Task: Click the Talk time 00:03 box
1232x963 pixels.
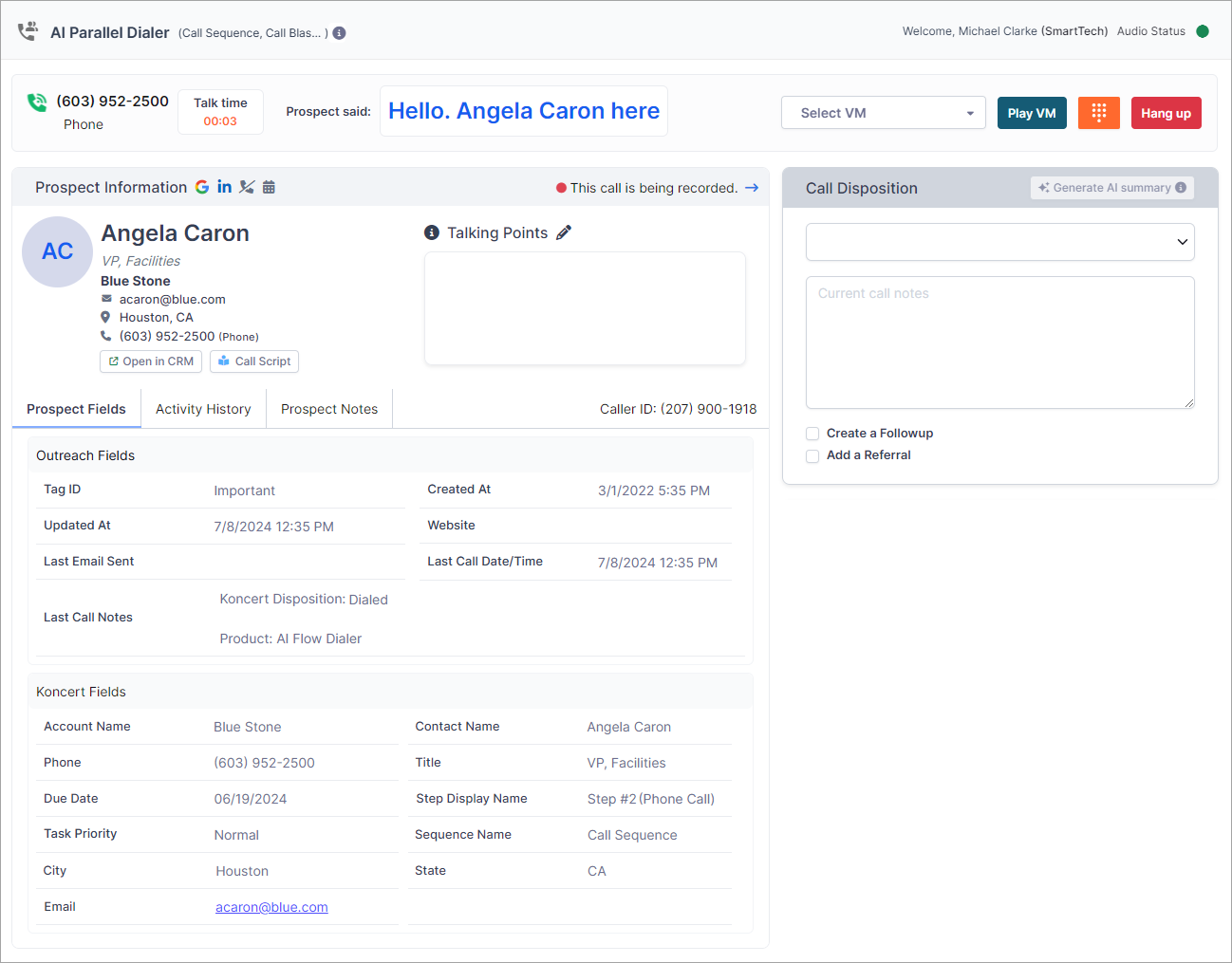Action: point(220,112)
